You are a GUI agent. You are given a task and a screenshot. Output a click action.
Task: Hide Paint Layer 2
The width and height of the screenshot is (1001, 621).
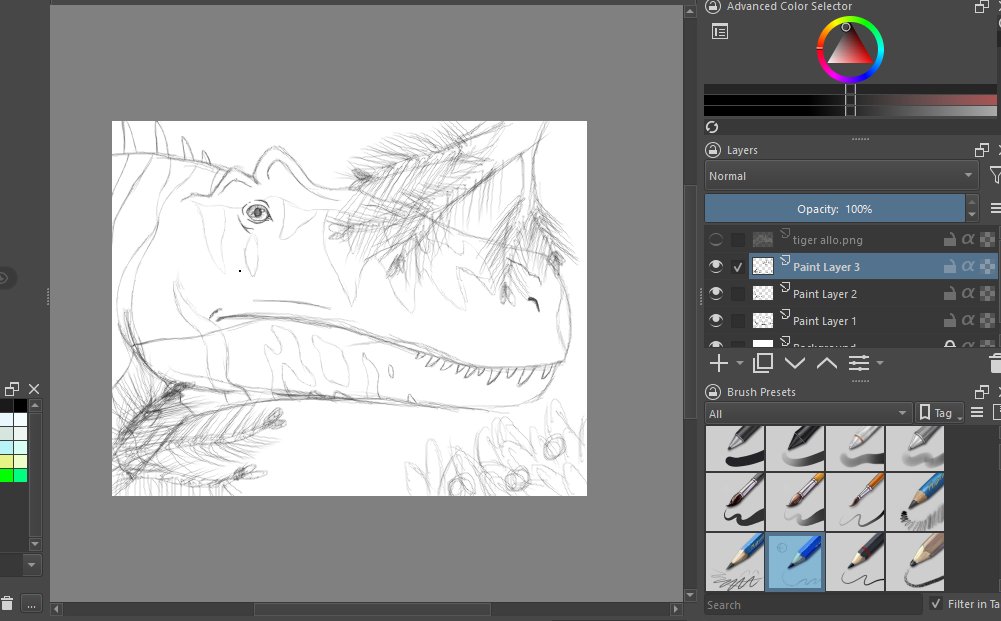click(x=716, y=294)
